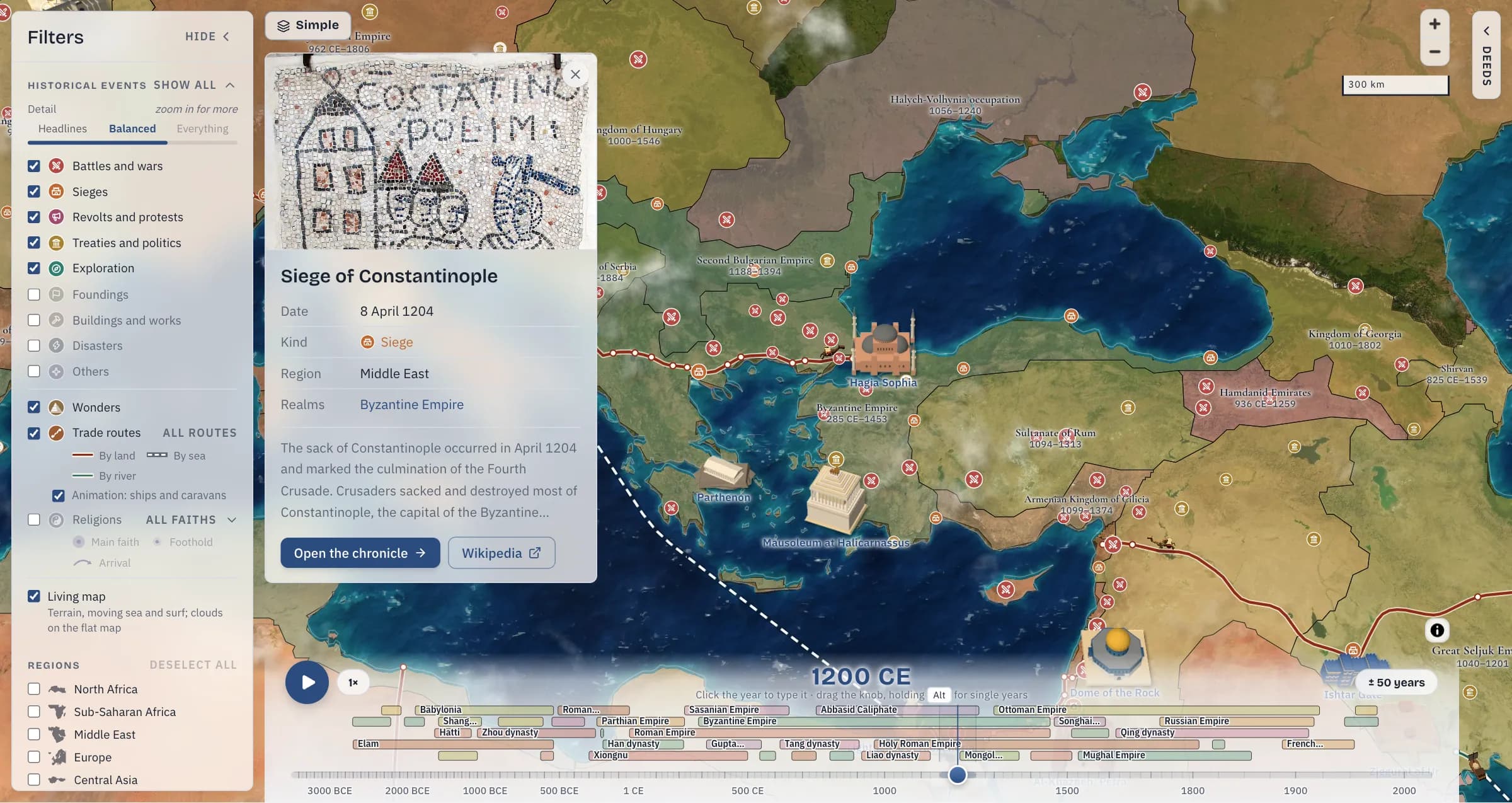Open the Byzantine Empire realm link
This screenshot has height=803, width=1512.
click(411, 405)
